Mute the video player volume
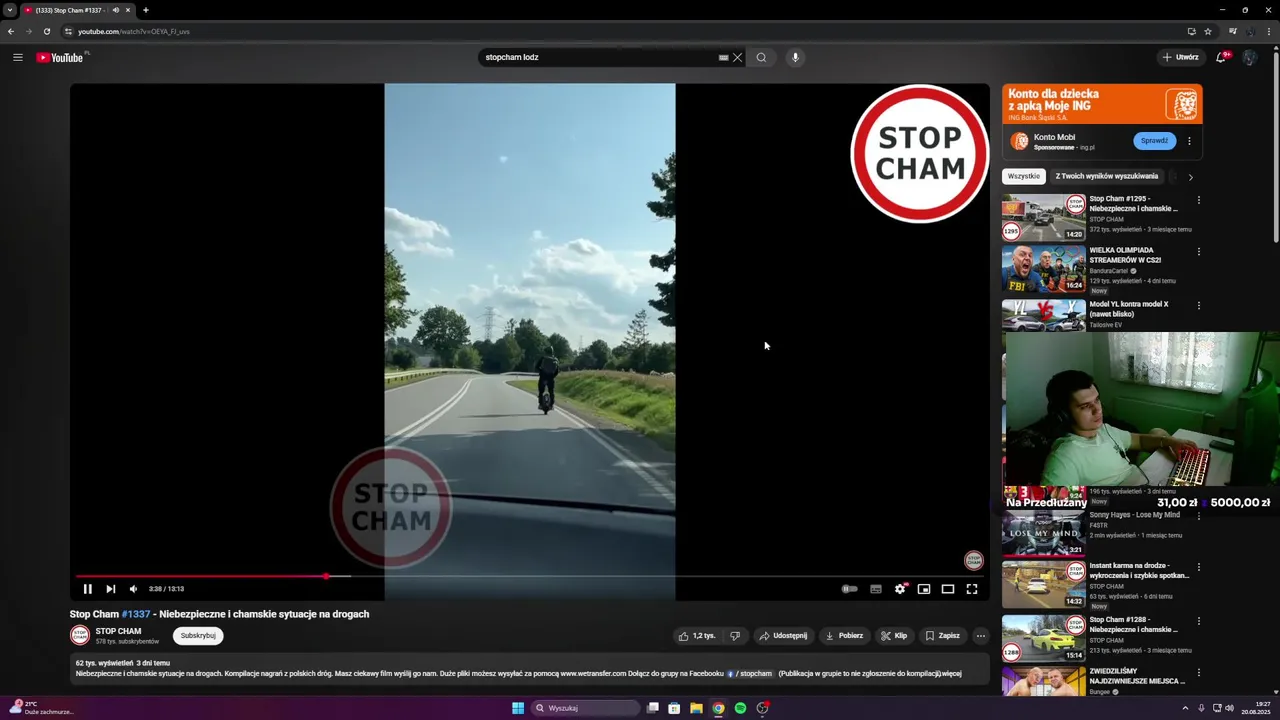Viewport: 1280px width, 720px height. (133, 589)
